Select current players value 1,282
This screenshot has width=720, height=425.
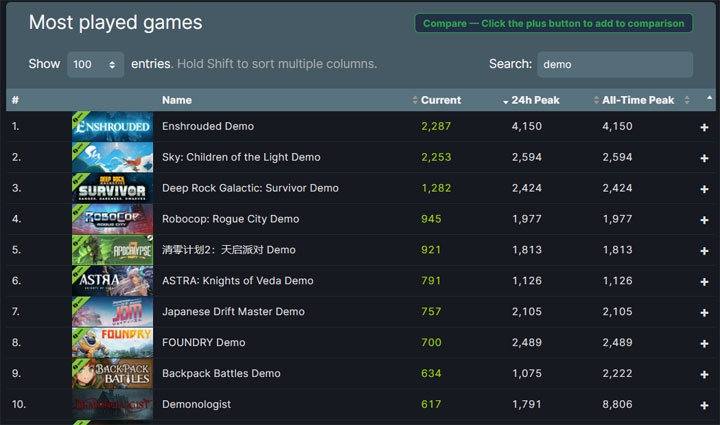pyautogui.click(x=436, y=188)
